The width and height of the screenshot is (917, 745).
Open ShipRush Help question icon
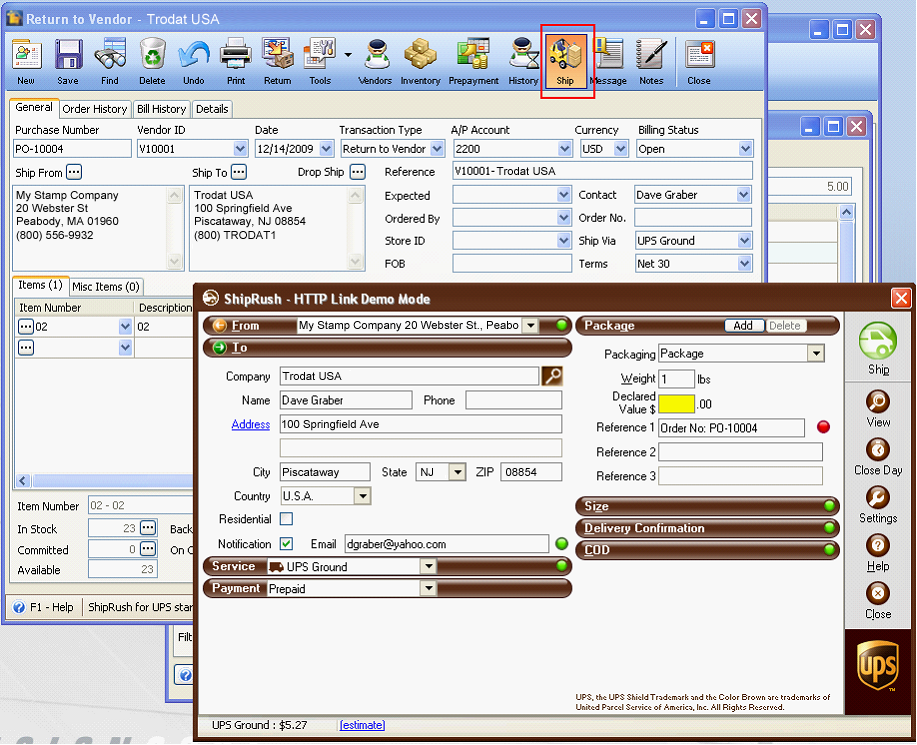pos(878,553)
